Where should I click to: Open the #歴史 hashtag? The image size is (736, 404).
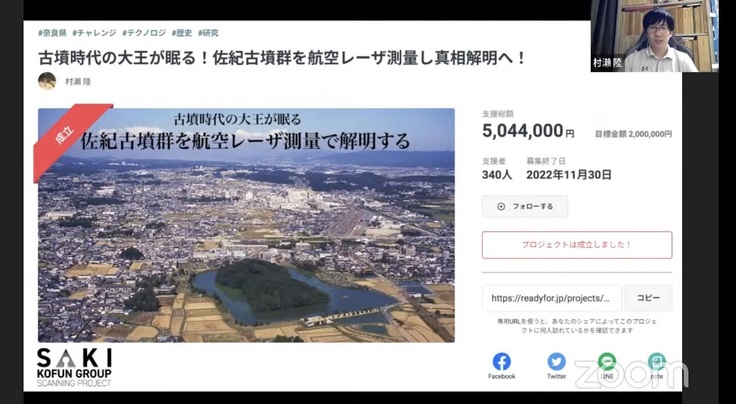tap(182, 33)
